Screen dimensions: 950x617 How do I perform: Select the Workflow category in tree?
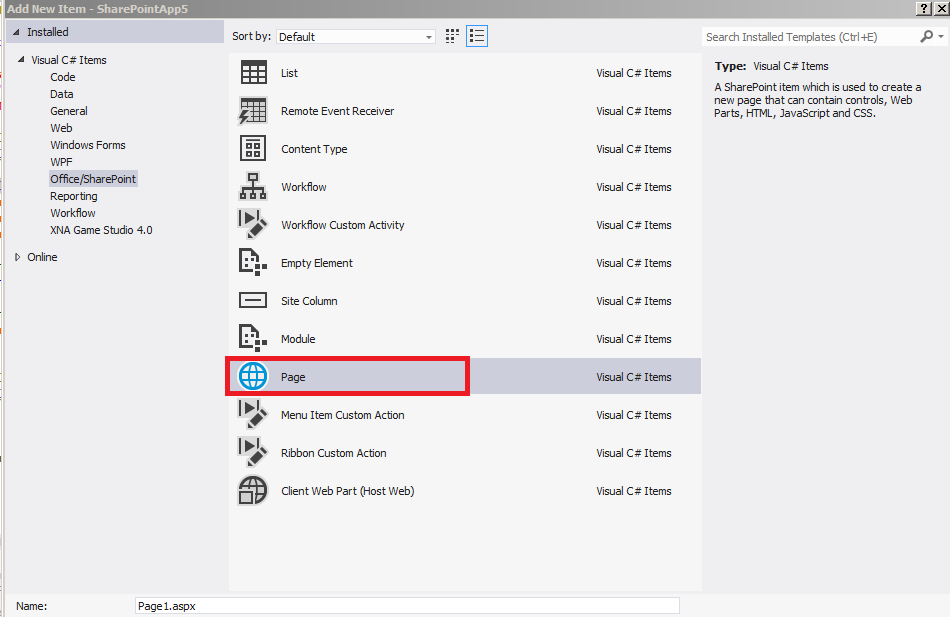point(73,213)
